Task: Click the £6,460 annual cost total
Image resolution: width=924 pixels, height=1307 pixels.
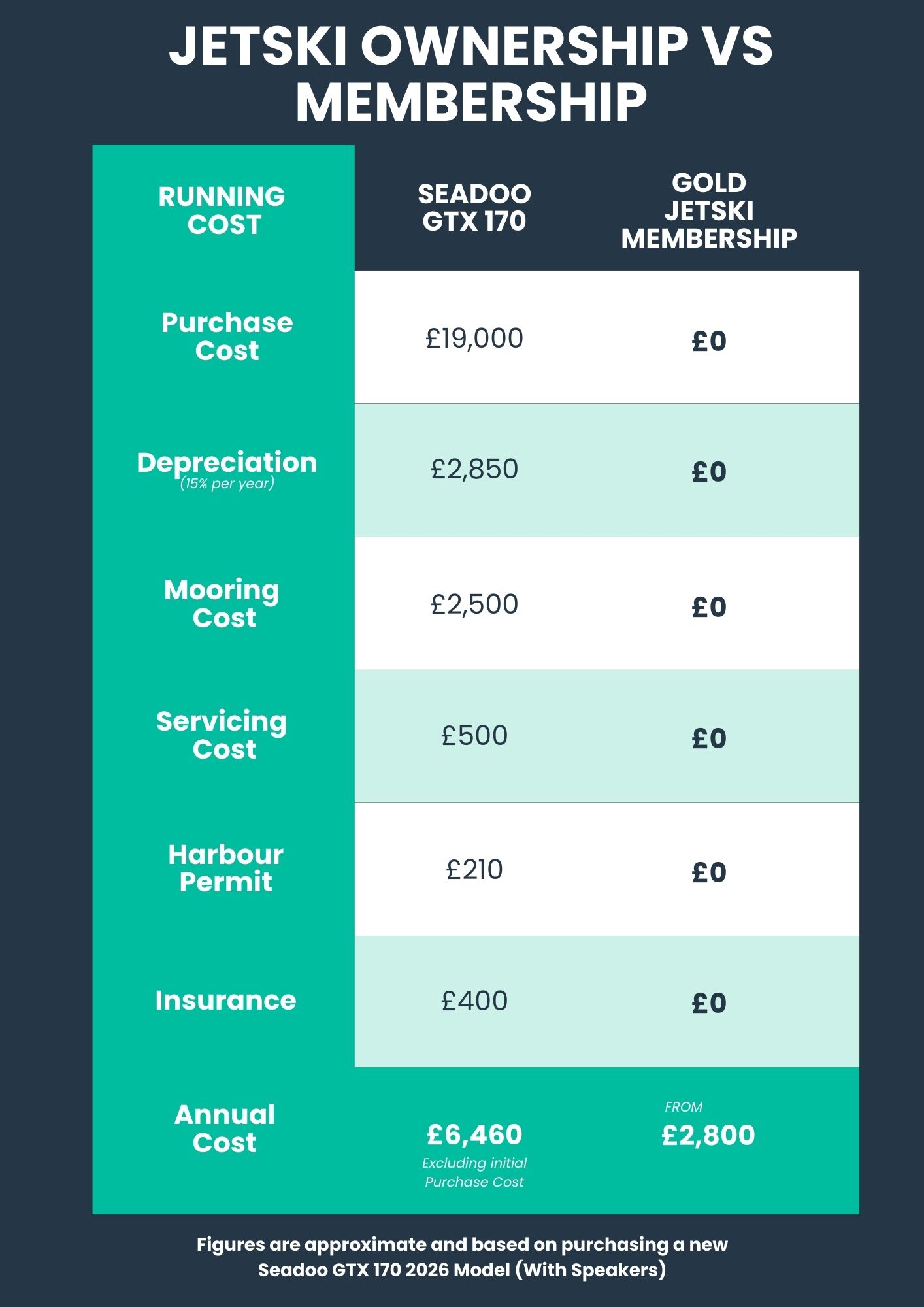Action: point(474,1135)
